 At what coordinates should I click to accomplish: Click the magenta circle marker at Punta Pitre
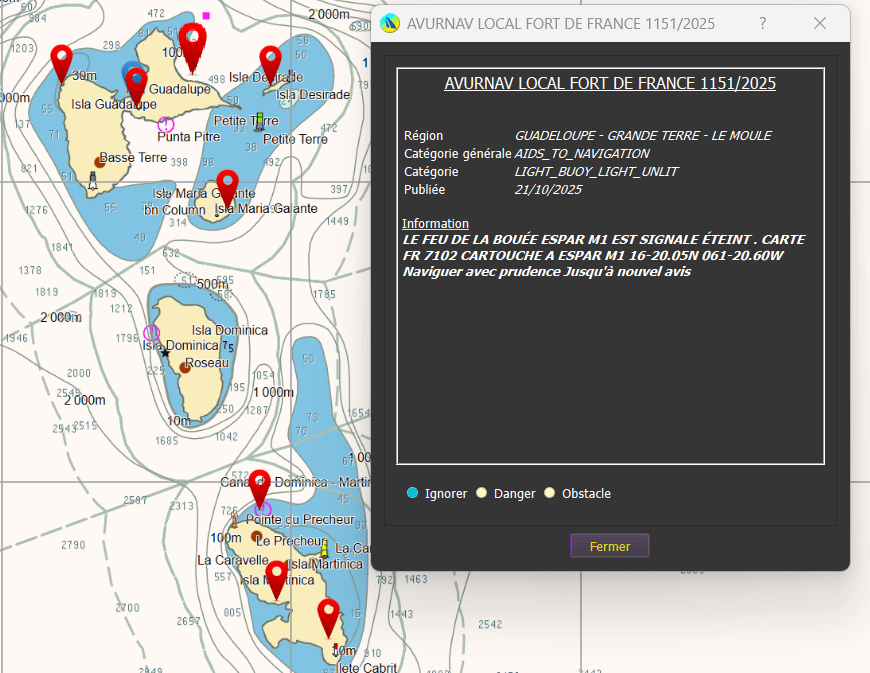coord(166,124)
